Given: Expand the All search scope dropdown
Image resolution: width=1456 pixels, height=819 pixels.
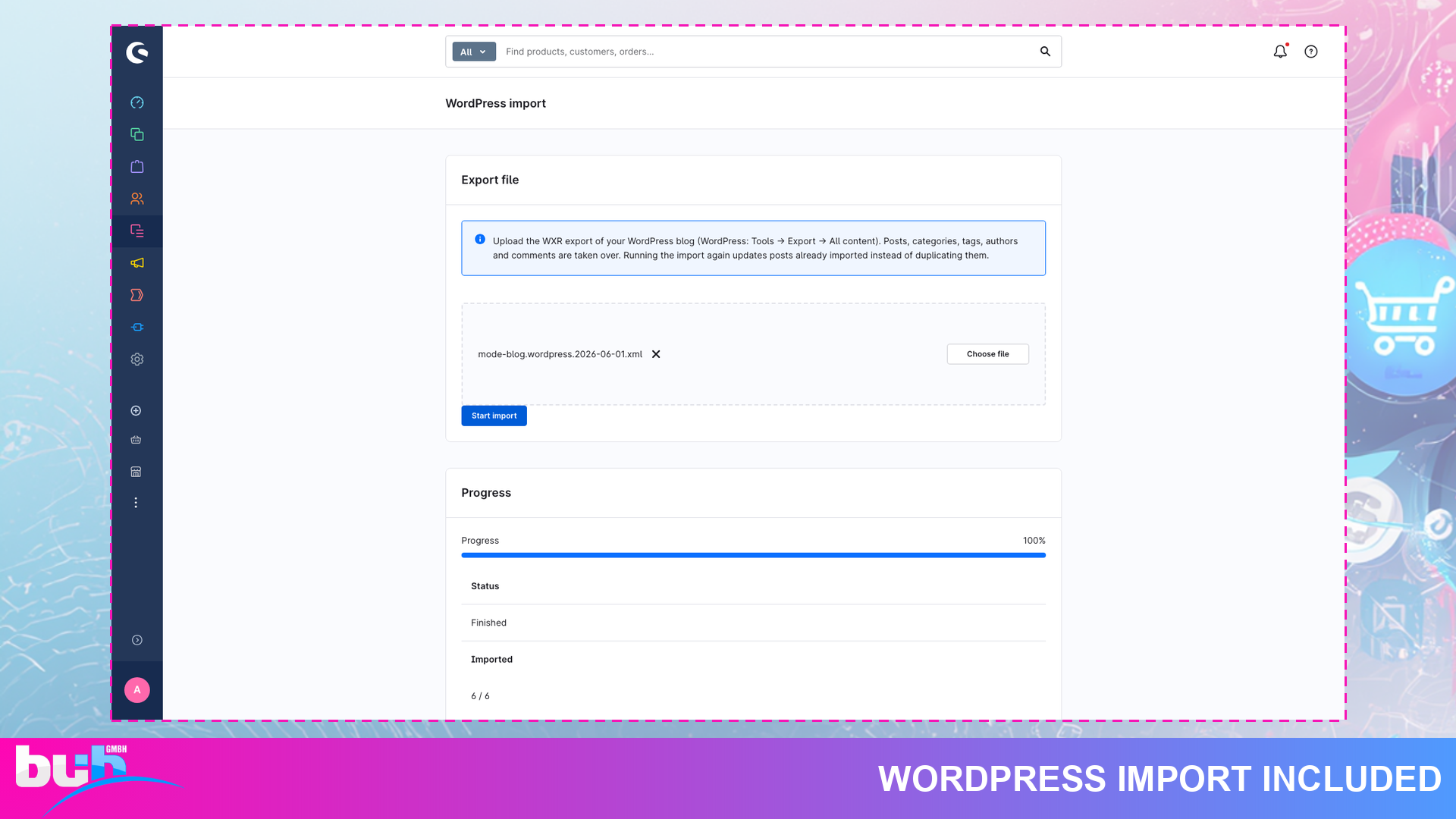Looking at the screenshot, I should [x=474, y=52].
